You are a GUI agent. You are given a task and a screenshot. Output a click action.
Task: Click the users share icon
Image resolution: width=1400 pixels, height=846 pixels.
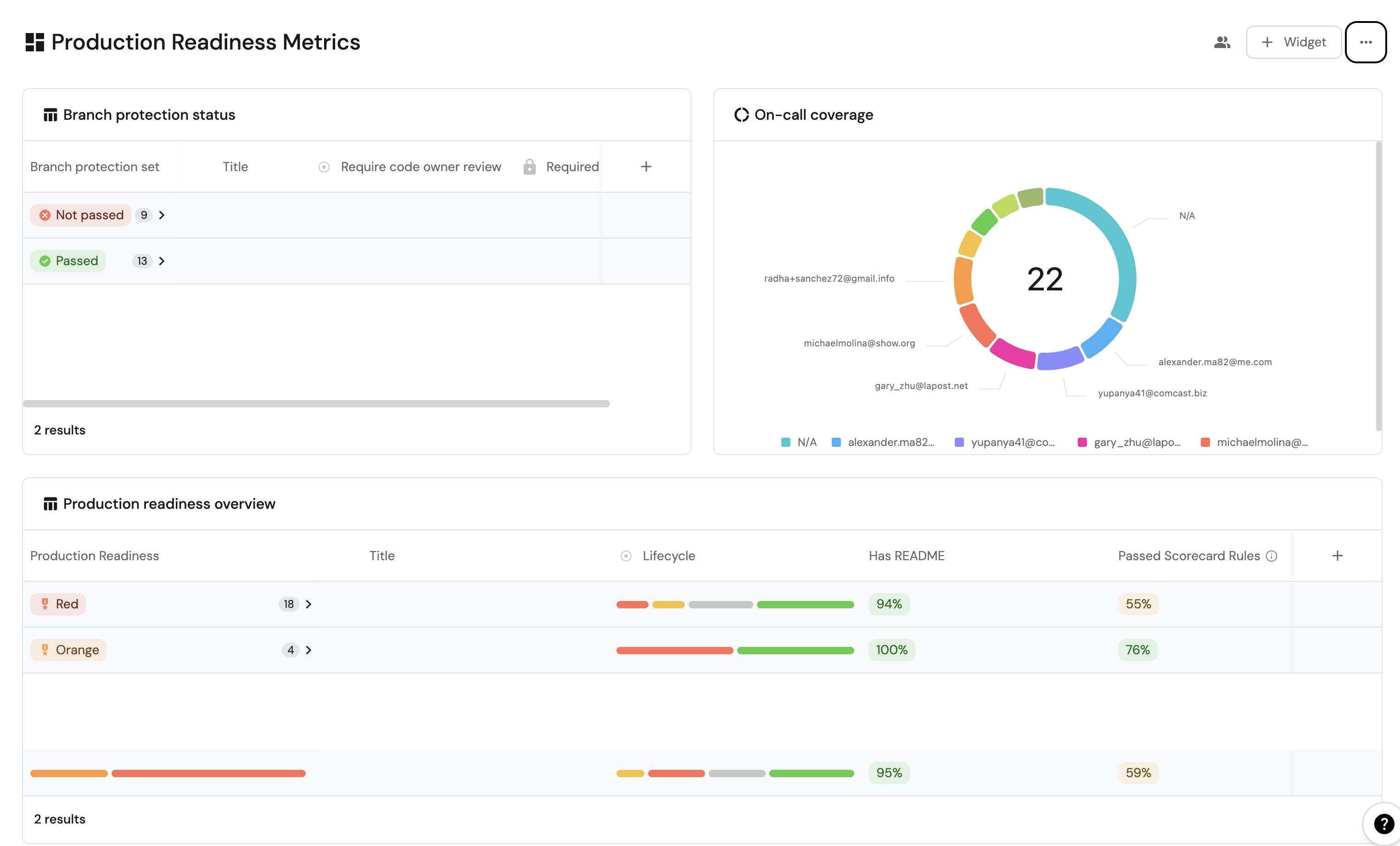1221,42
